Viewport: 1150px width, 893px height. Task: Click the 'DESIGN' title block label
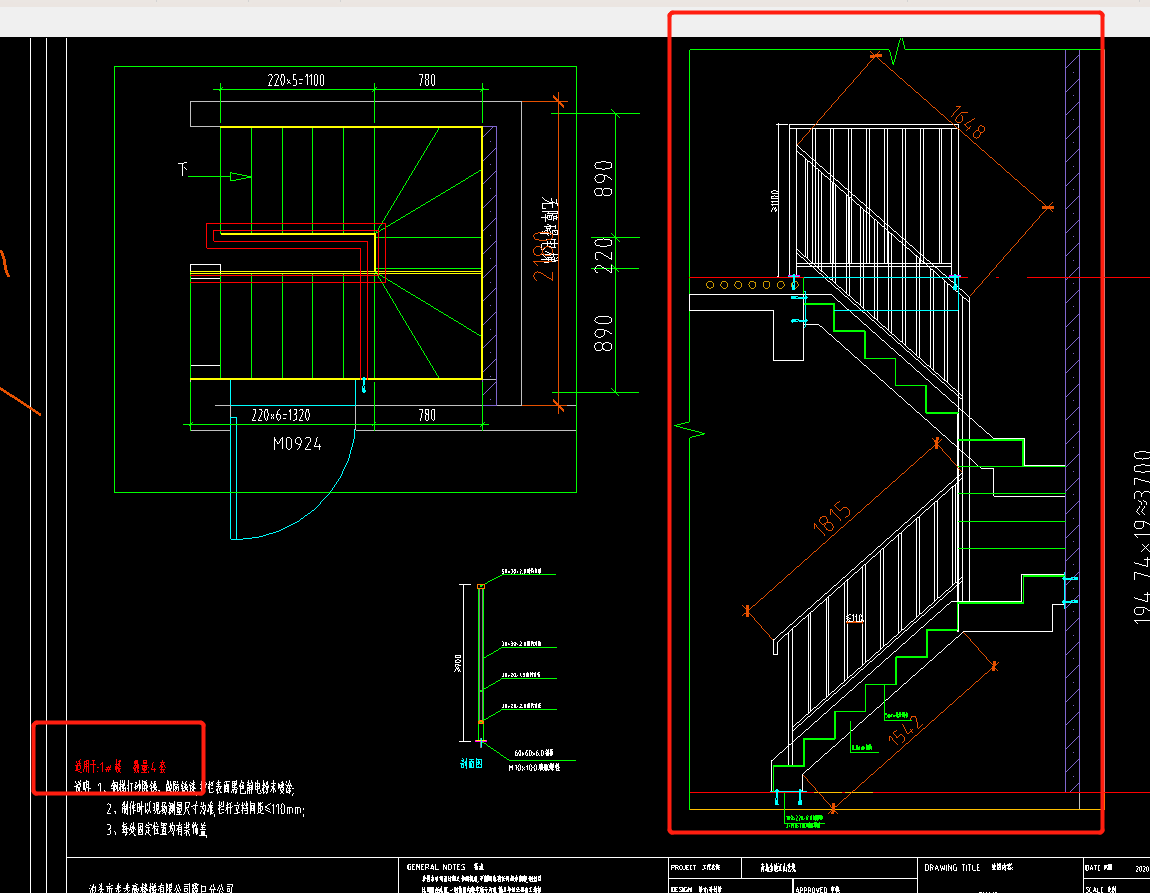(x=681, y=889)
